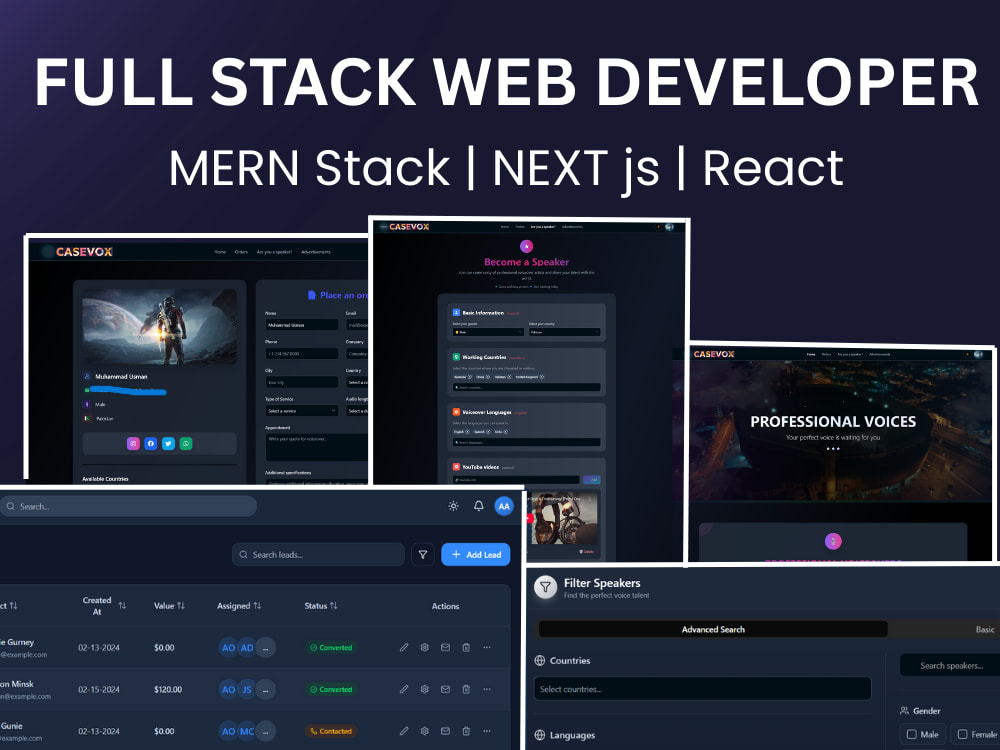This screenshot has height=750, width=1000.
Task: Open Orders in the CASEVOX profile page navbar
Action: 241,252
